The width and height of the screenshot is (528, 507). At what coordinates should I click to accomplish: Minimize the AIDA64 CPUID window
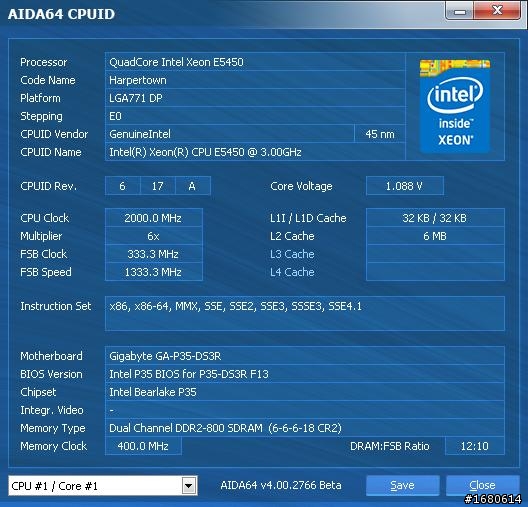click(460, 11)
